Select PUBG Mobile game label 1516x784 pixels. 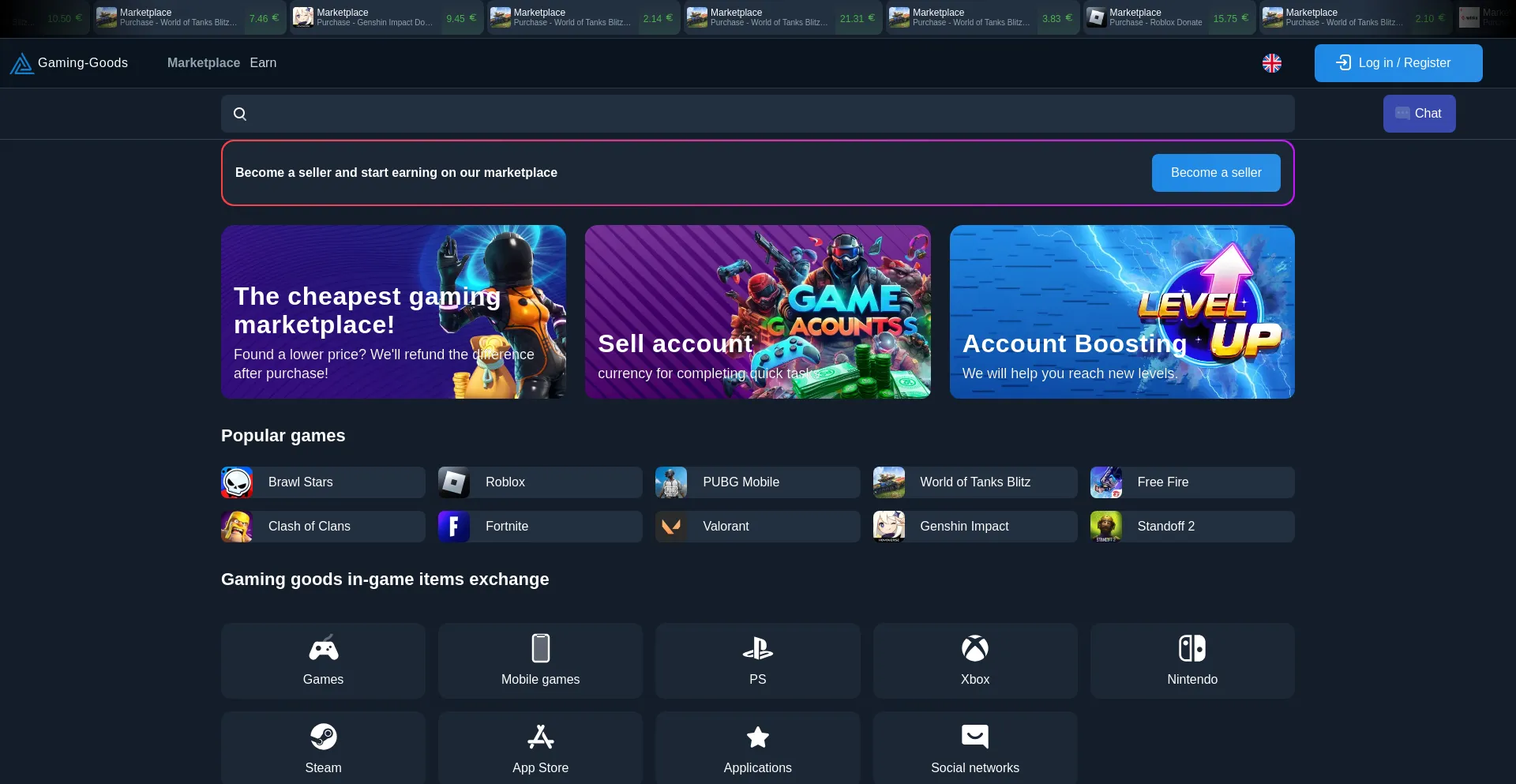[741, 482]
